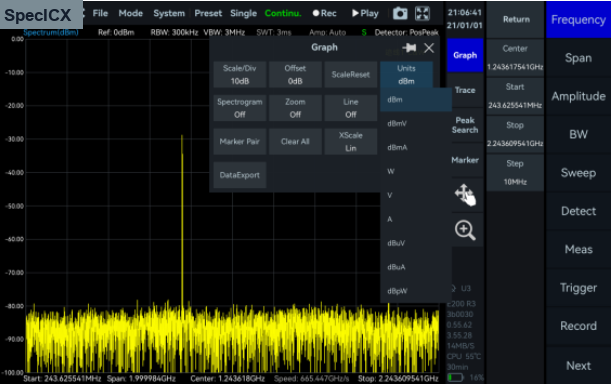Click the Spectrum(dBm) label
This screenshot has height=384, width=612.
click(x=51, y=32)
